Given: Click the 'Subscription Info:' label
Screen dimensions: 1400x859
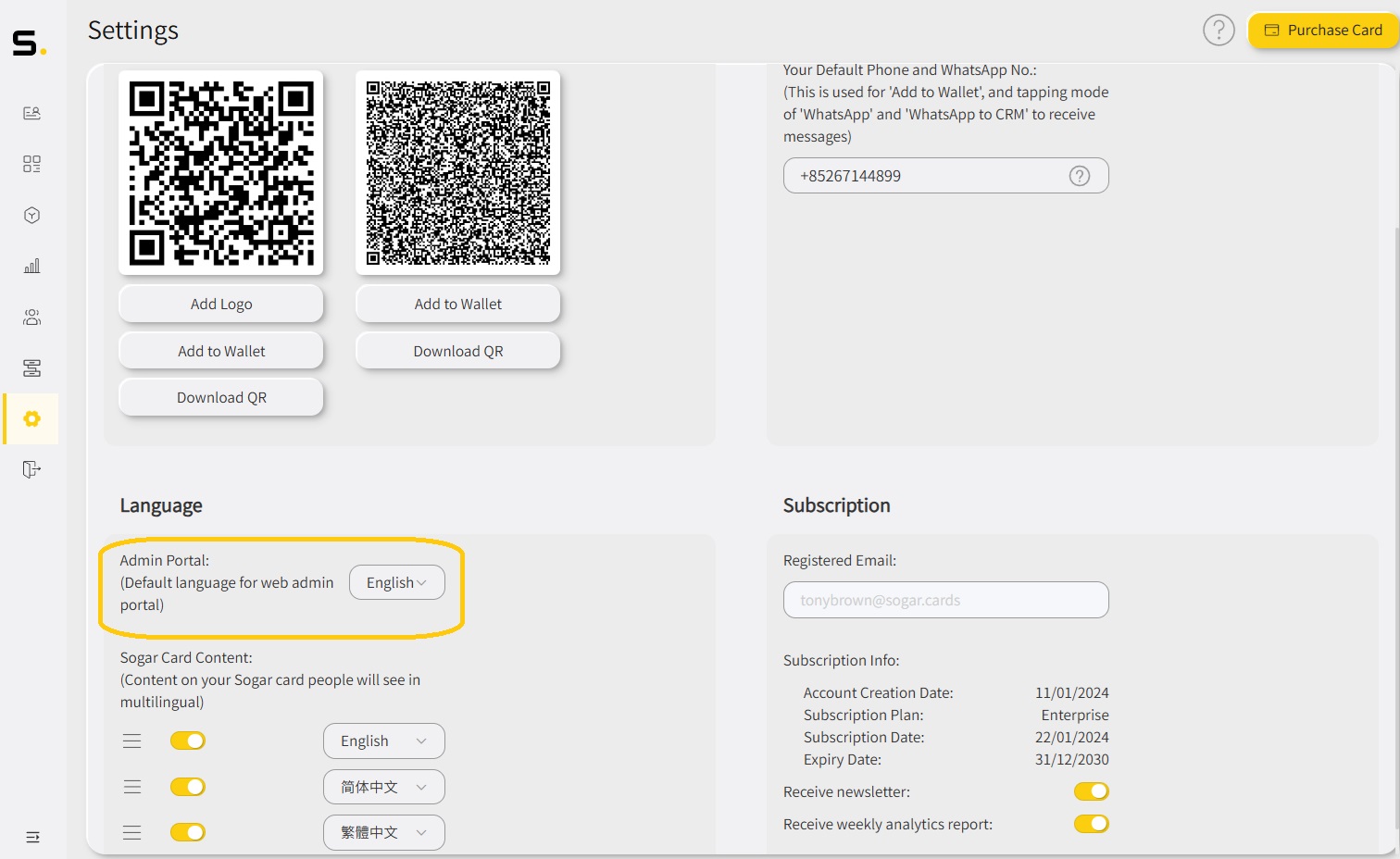Looking at the screenshot, I should [842, 660].
